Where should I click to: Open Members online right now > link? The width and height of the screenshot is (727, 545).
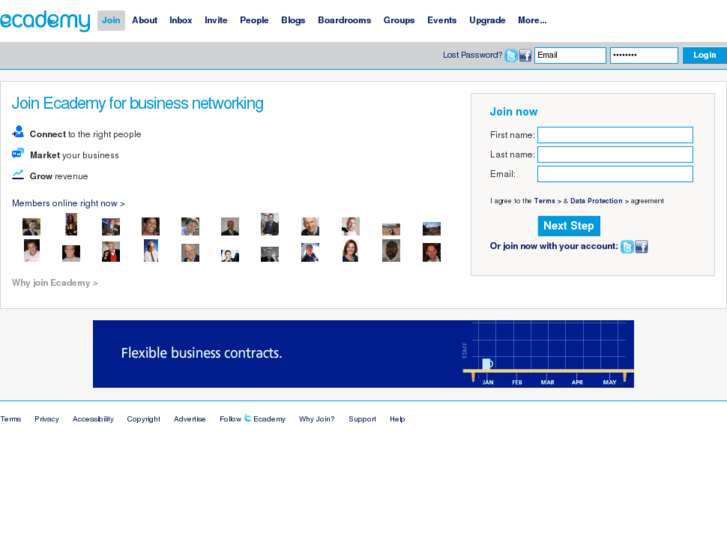[68, 203]
